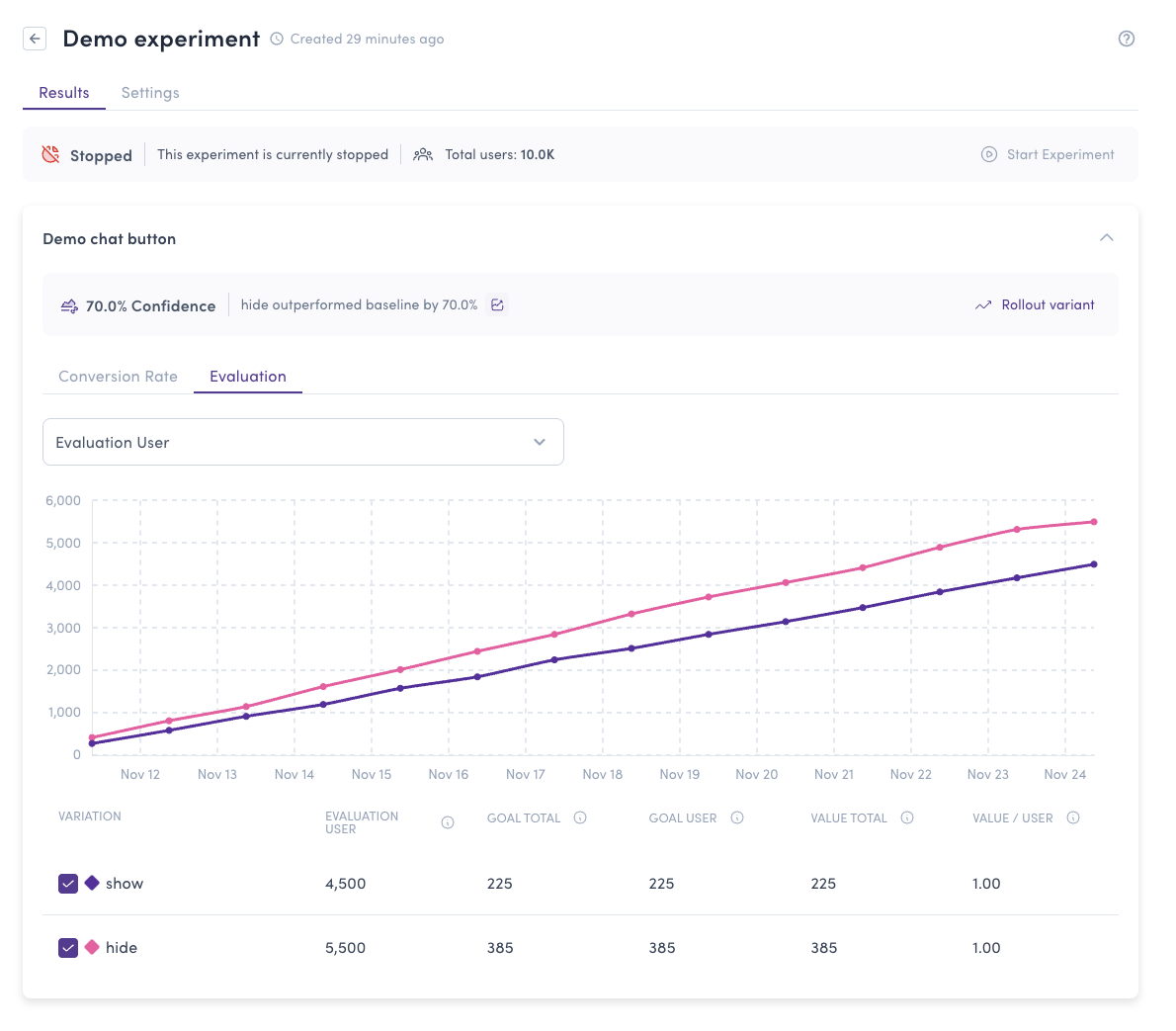The width and height of the screenshot is (1176, 1031).
Task: Click the info icon next to GOAL TOTAL
Action: (580, 817)
